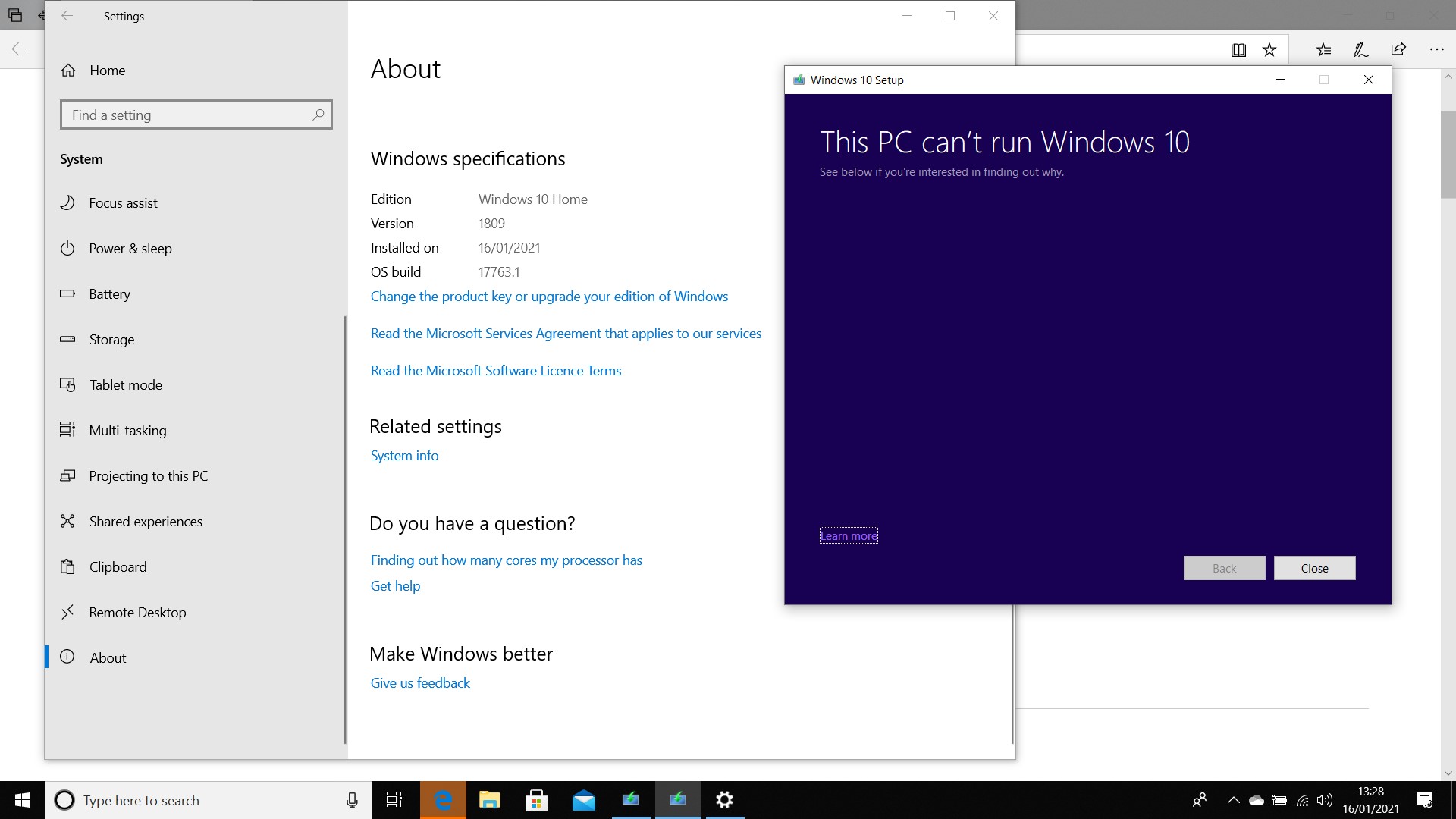Click the Clipboard icon in sidebar
Viewport: 1456px width, 819px height.
click(67, 567)
